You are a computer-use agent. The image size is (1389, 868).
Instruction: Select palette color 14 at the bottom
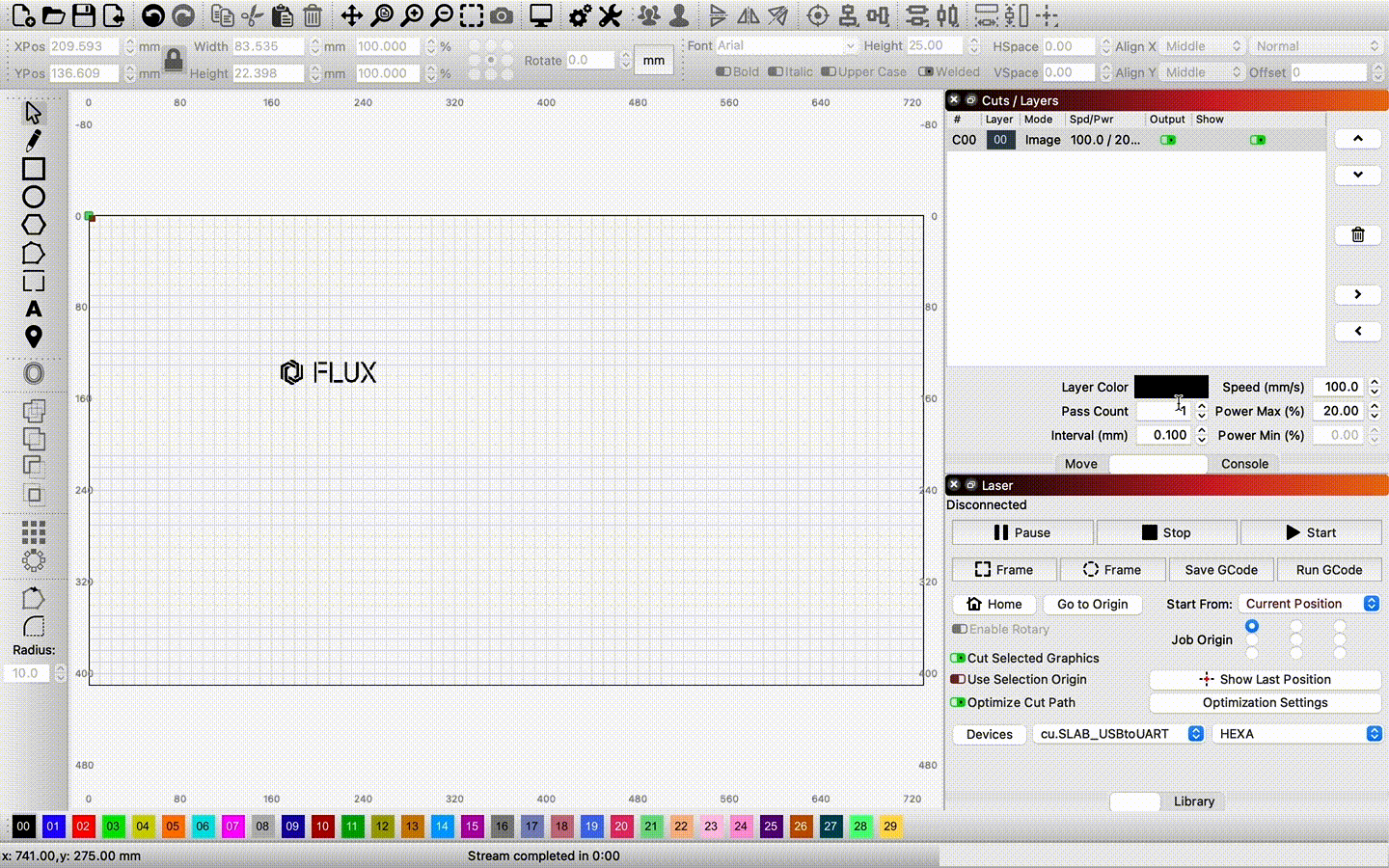442,827
